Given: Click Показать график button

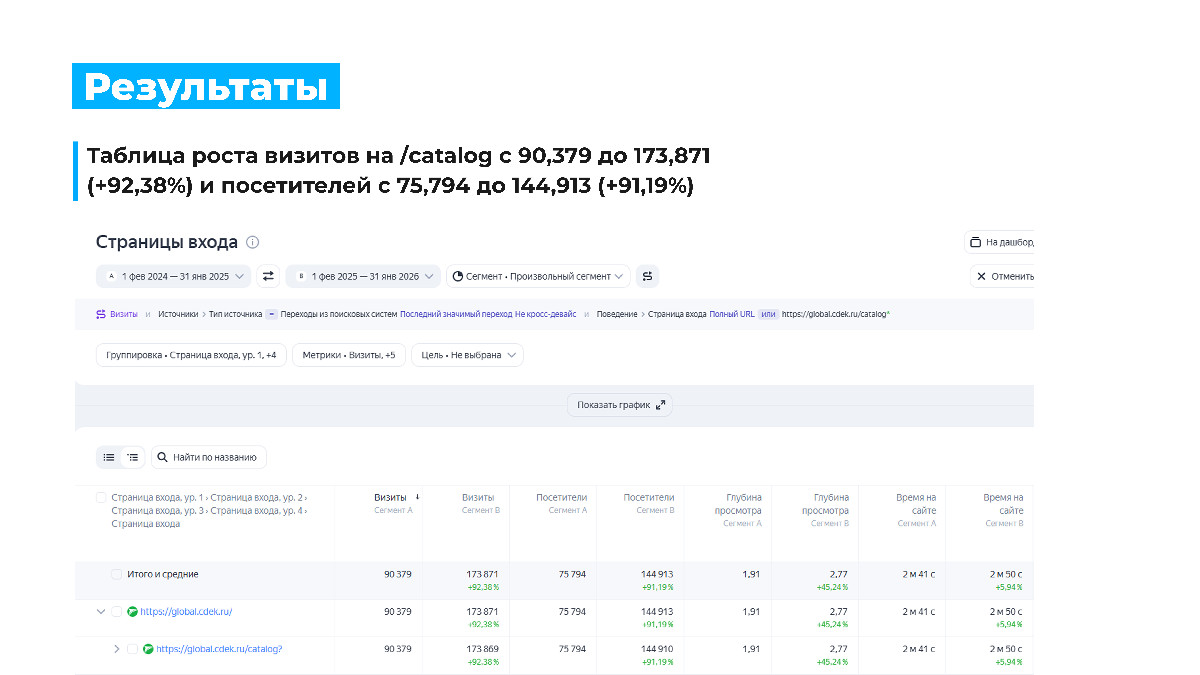Looking at the screenshot, I should tap(620, 405).
